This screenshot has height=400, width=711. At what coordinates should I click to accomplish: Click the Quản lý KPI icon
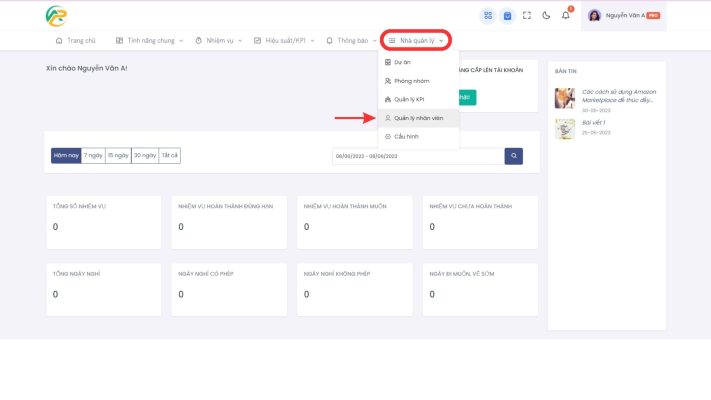(x=388, y=99)
